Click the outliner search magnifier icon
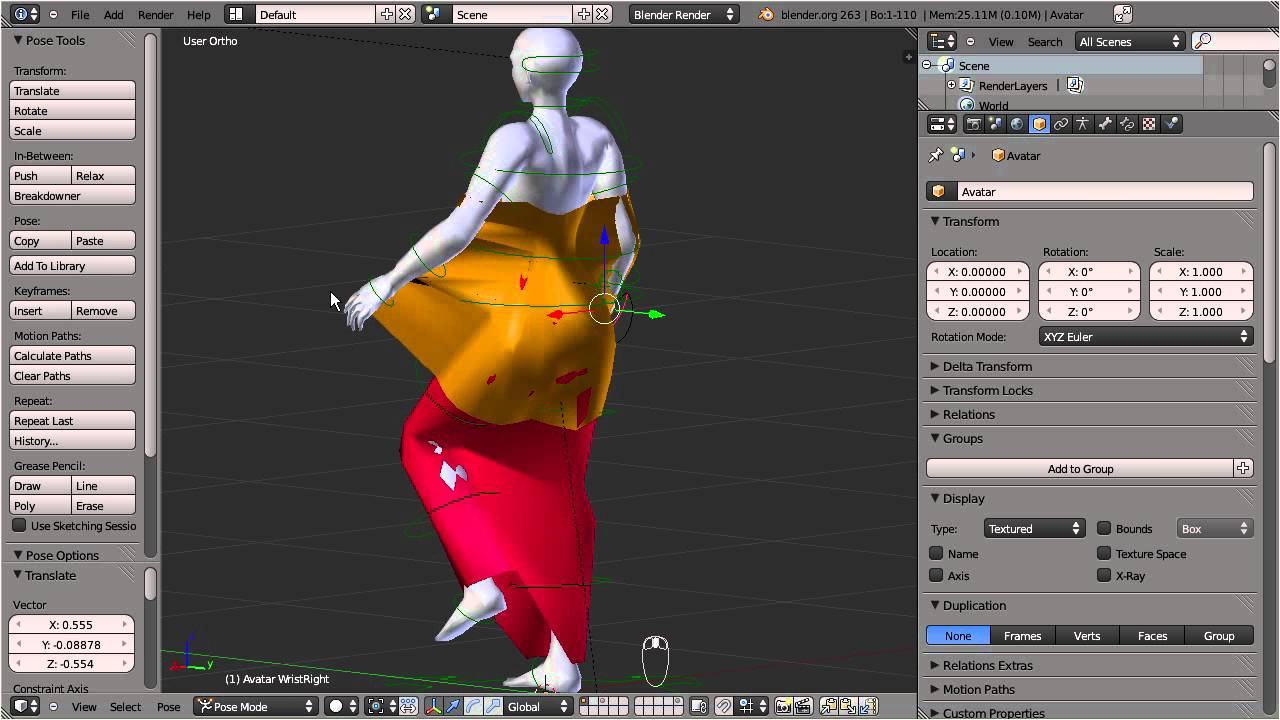The image size is (1280, 720). [x=1203, y=41]
